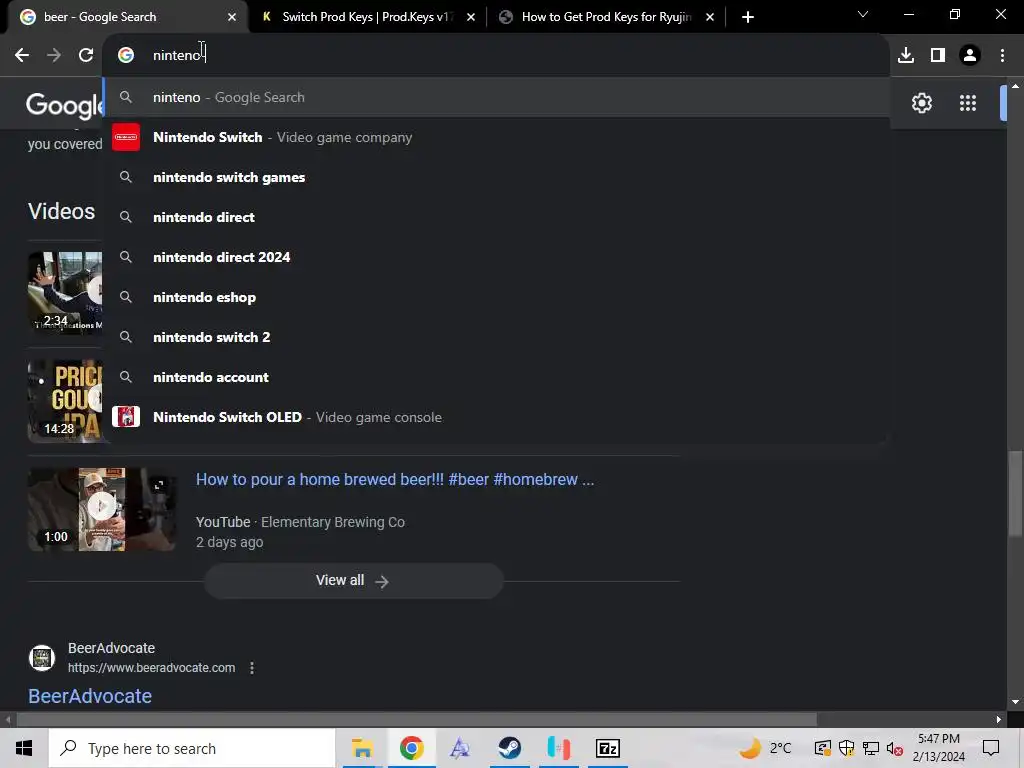Select suggestion 'nintendo eshop'
This screenshot has height=768, width=1024.
point(496,297)
